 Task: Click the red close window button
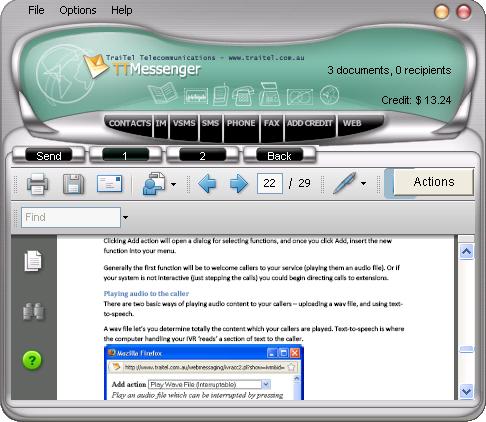pos(463,12)
